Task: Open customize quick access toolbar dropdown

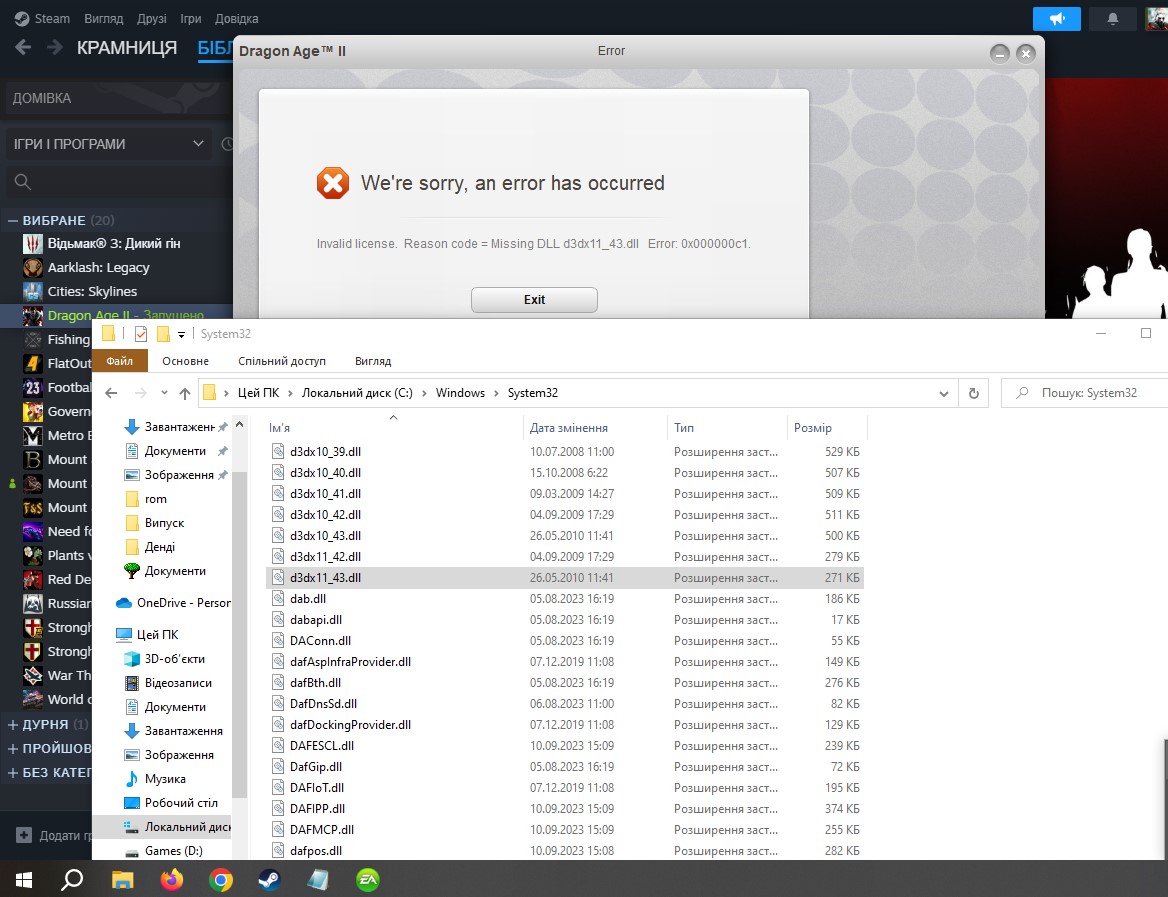Action: tap(181, 335)
